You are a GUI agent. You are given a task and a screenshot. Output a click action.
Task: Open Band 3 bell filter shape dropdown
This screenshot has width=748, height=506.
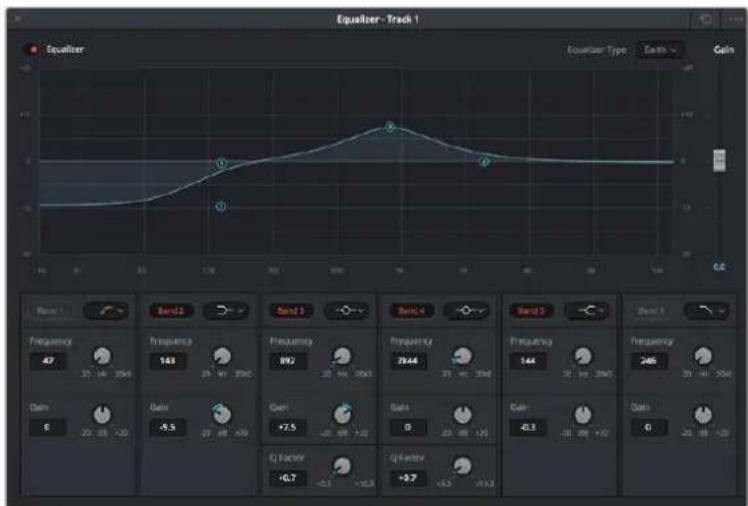(x=347, y=311)
